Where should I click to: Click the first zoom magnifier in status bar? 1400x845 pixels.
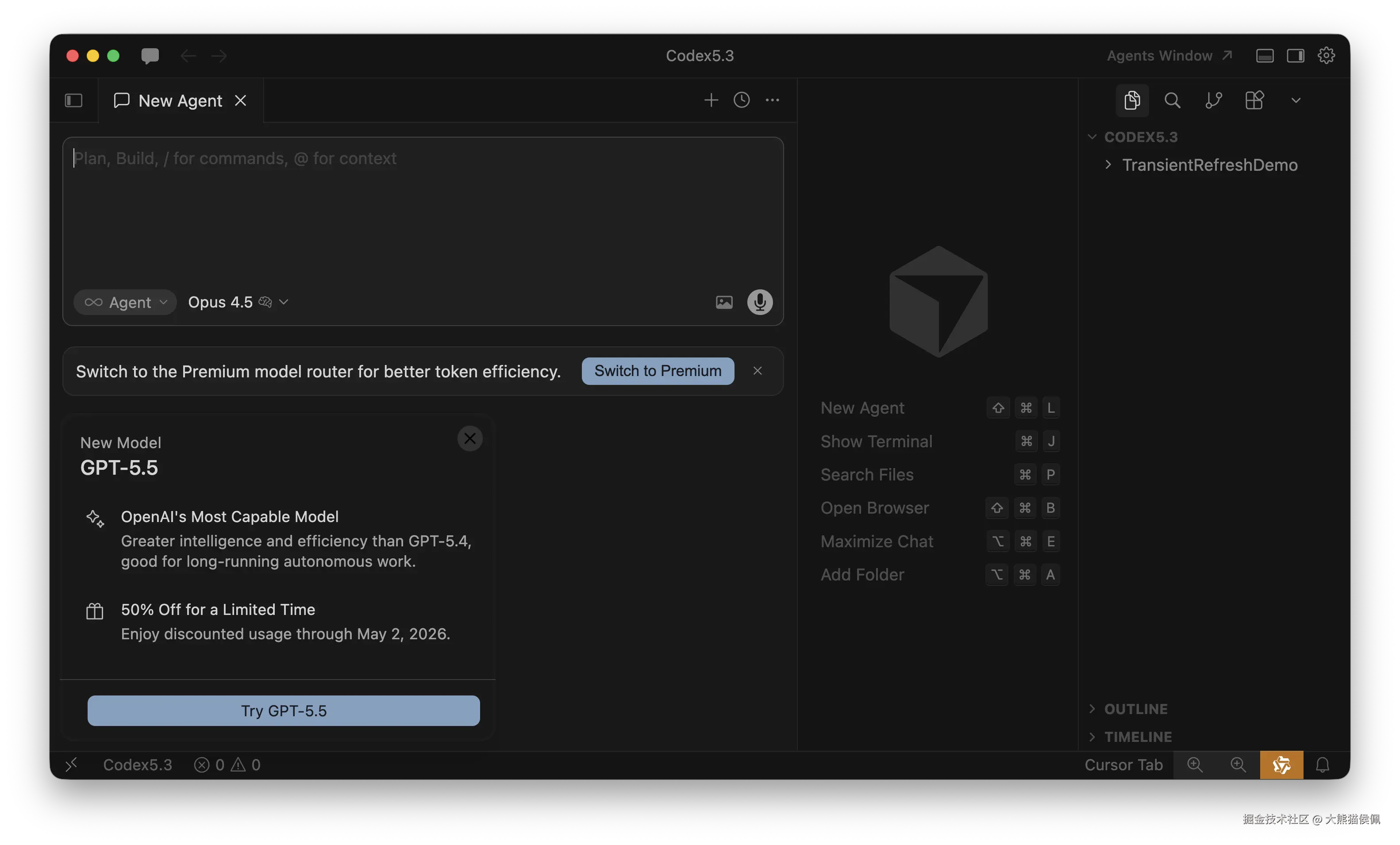[1195, 765]
